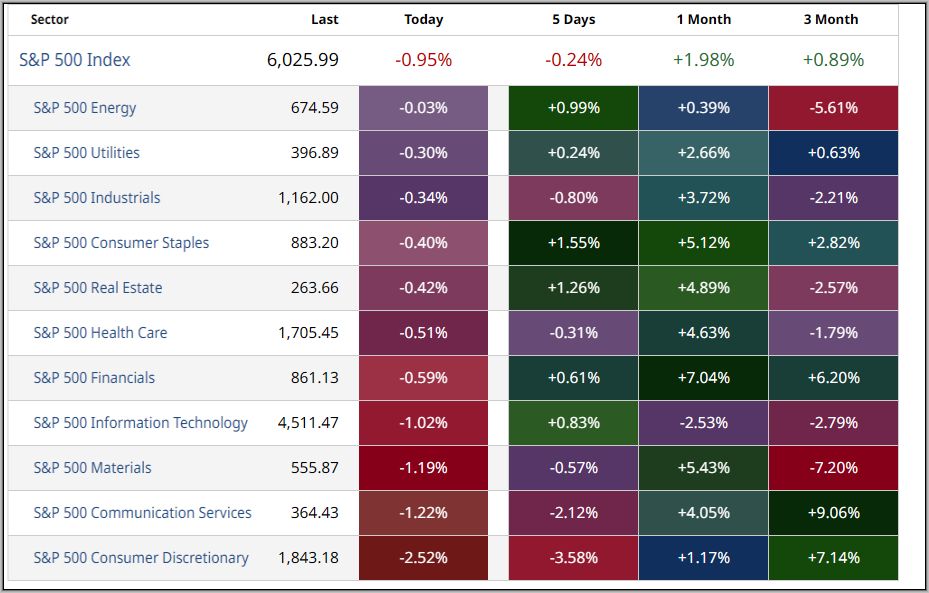929x593 pixels.
Task: Open the S&P 500 Communication Services link
Action: 143,513
